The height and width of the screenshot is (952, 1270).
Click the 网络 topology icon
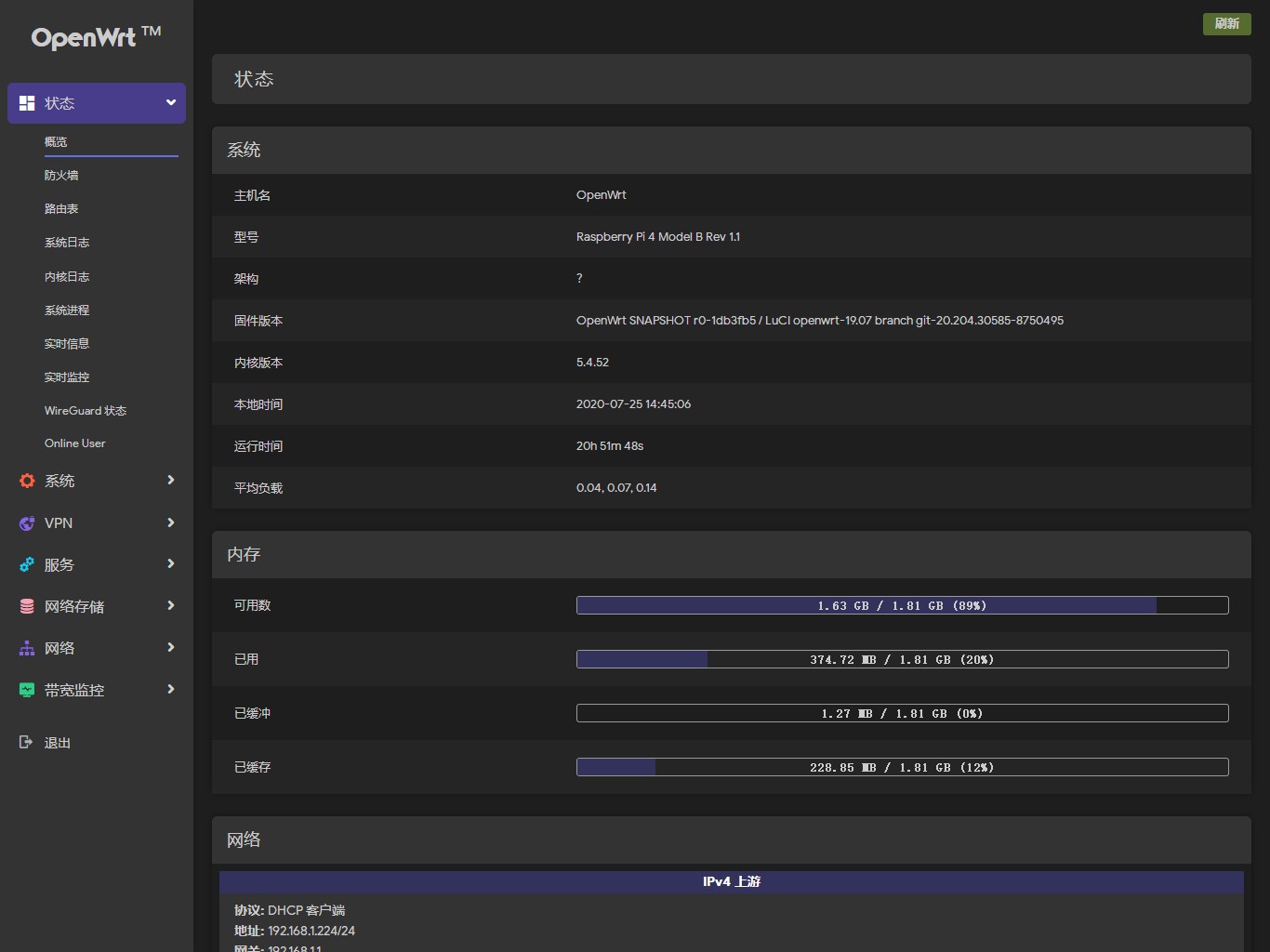(27, 648)
